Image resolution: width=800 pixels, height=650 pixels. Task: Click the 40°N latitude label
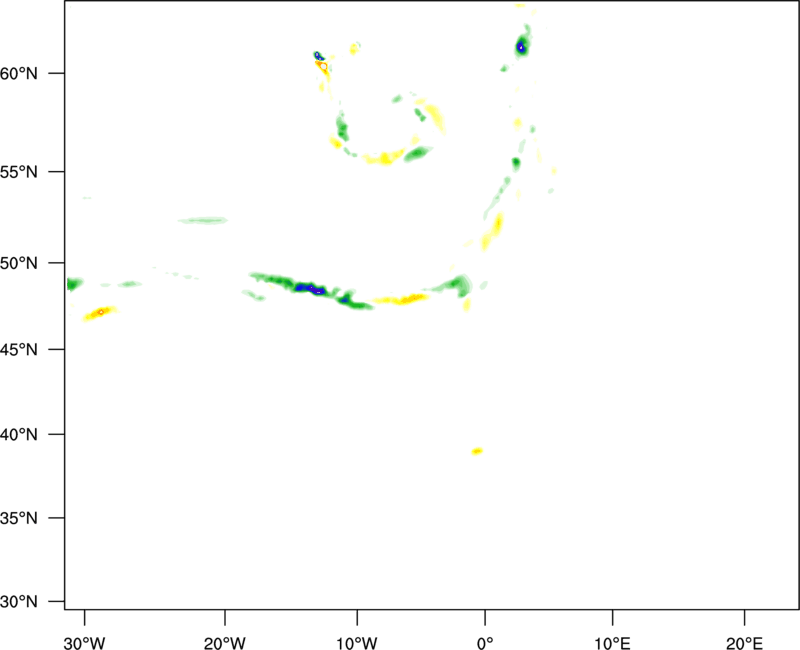point(19,435)
